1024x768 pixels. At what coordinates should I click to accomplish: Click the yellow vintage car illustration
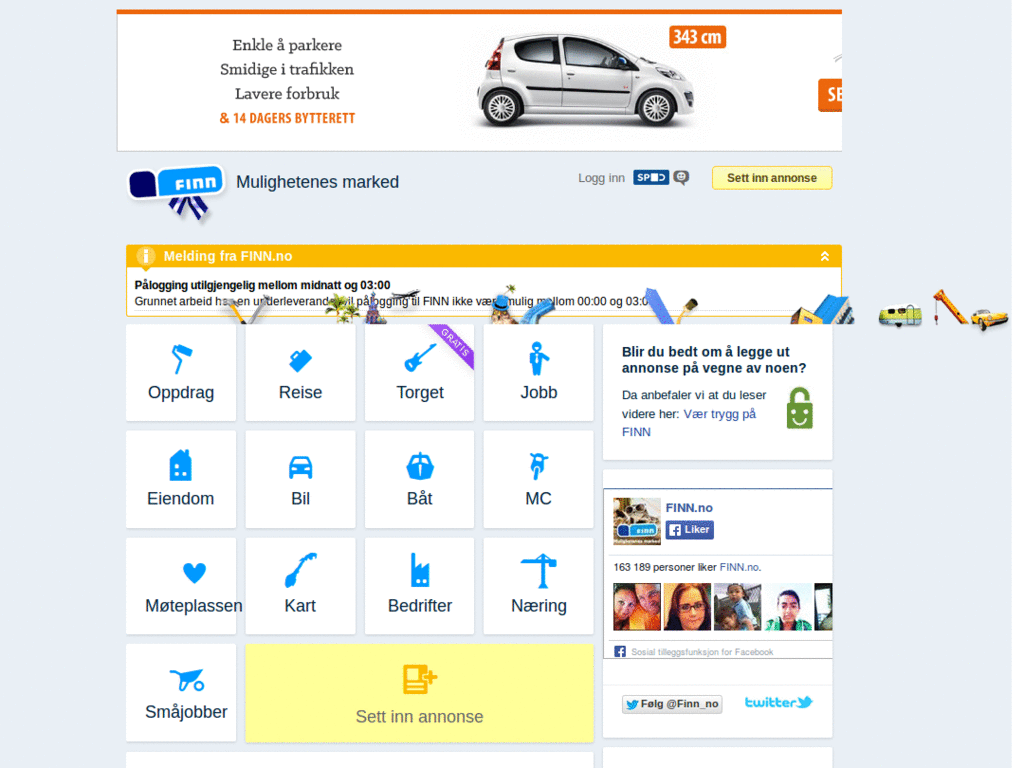[989, 318]
